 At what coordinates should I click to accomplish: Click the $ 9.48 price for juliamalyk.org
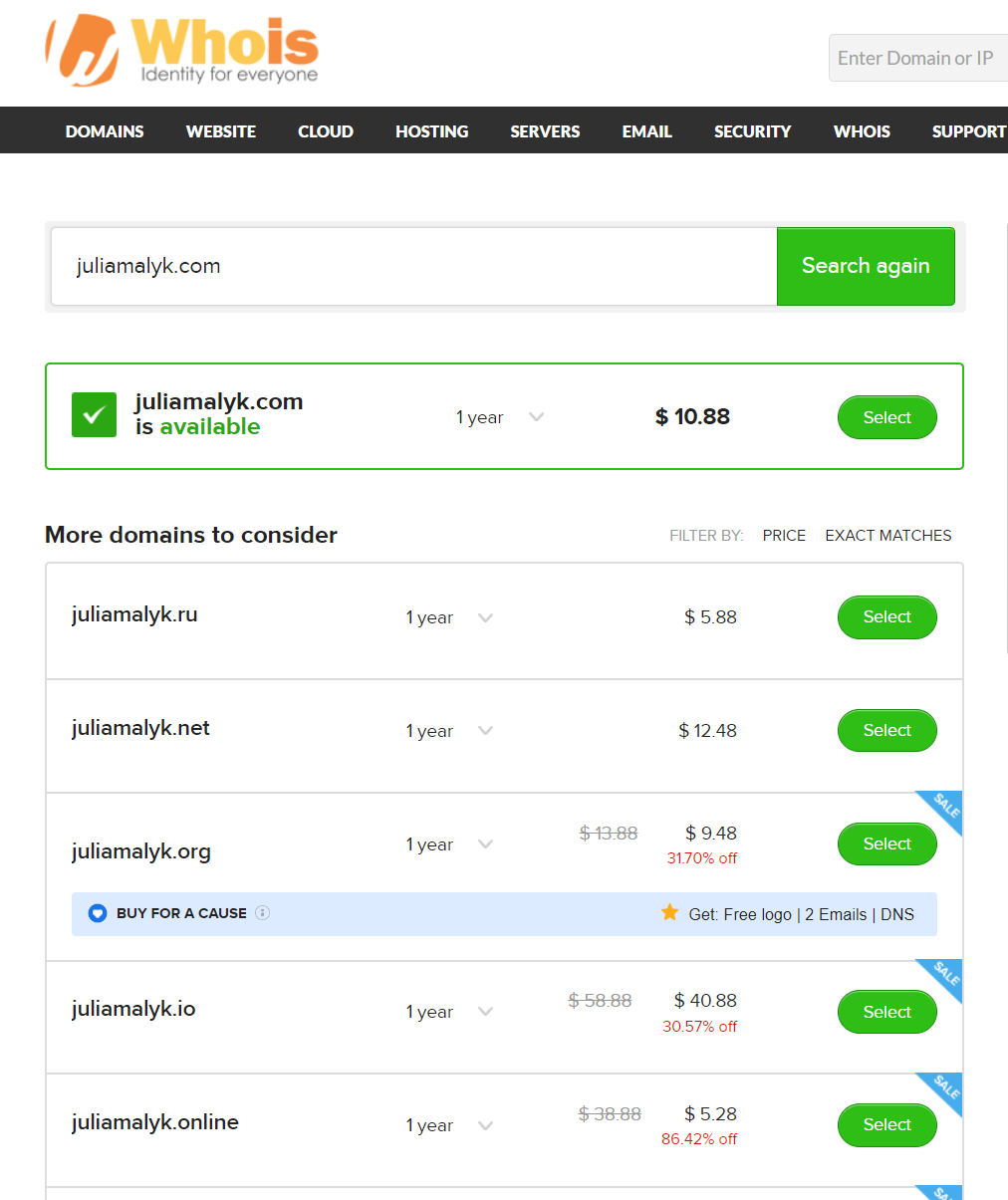tap(711, 834)
